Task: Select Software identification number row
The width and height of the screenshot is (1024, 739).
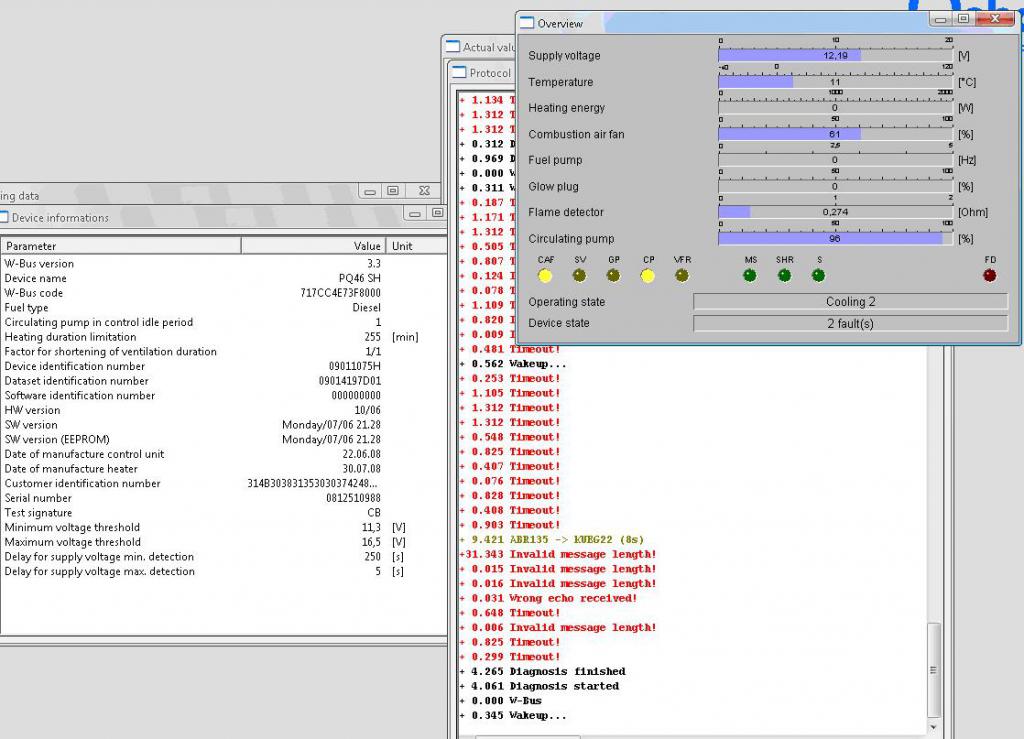Action: pos(223,396)
